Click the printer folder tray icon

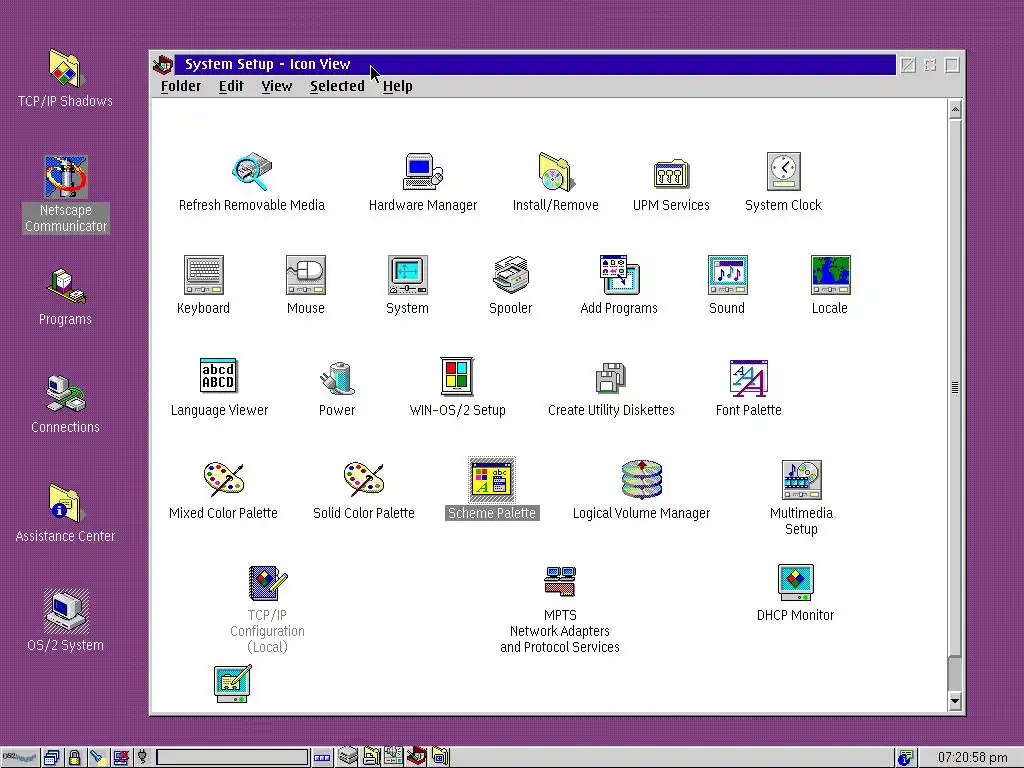pyautogui.click(x=372, y=757)
